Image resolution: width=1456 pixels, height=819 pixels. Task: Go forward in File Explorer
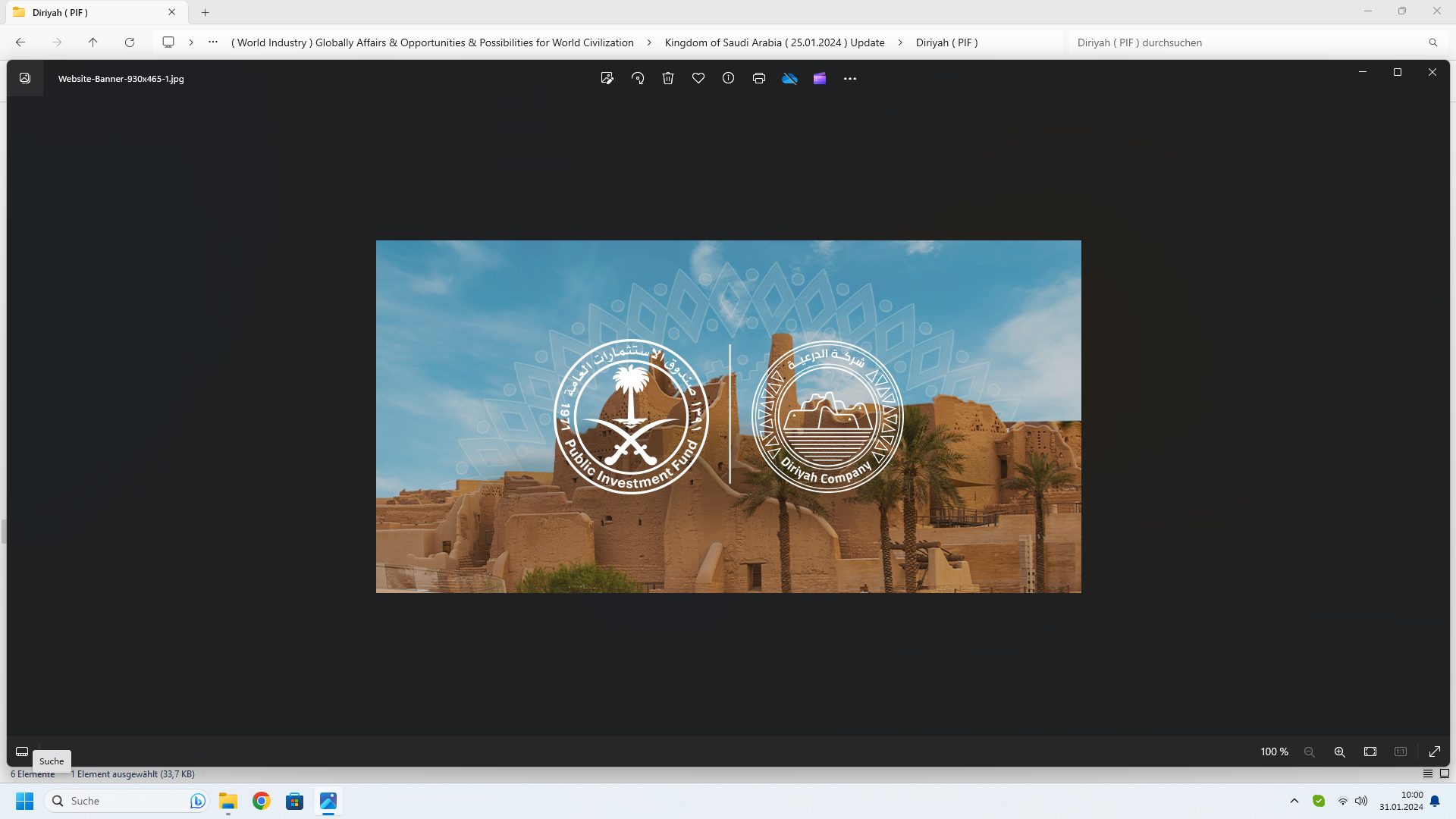[x=57, y=42]
